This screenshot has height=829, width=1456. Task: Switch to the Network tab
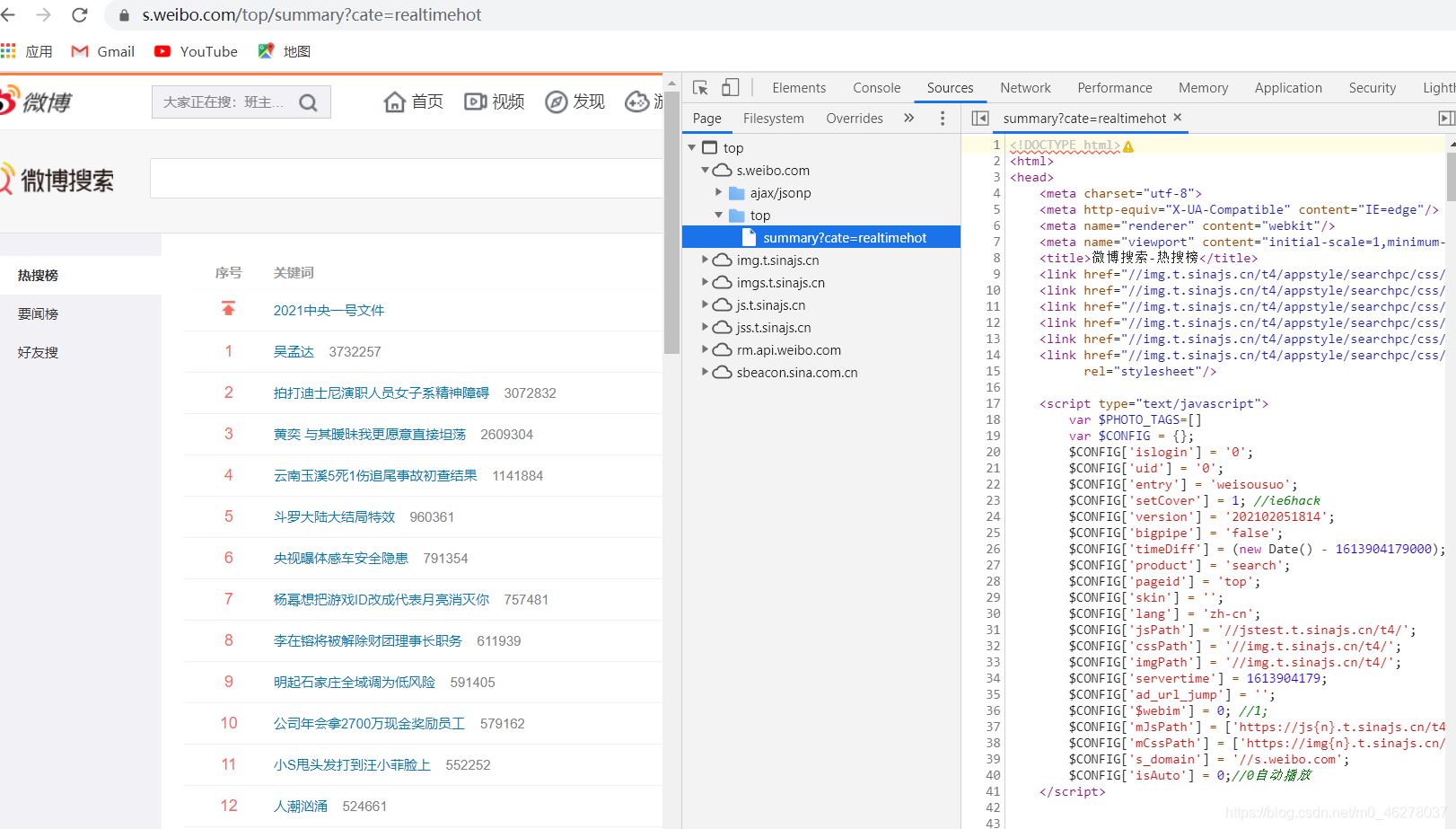(x=1025, y=87)
